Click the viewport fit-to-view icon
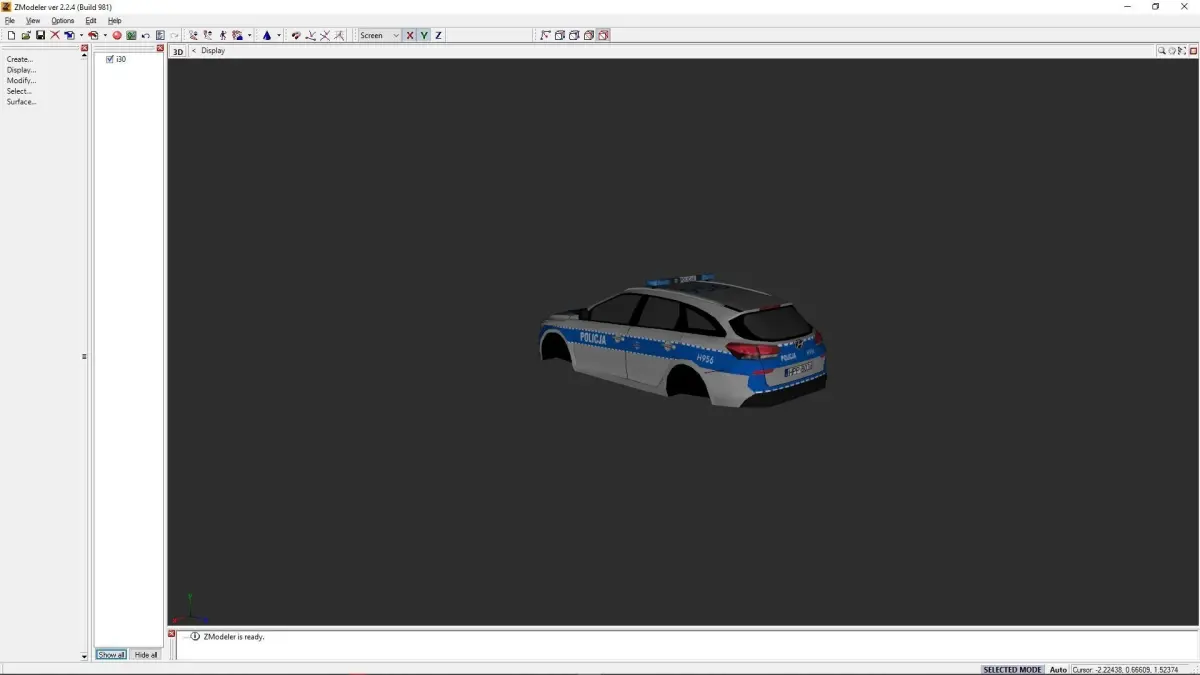The width and height of the screenshot is (1200, 675). (x=1182, y=51)
